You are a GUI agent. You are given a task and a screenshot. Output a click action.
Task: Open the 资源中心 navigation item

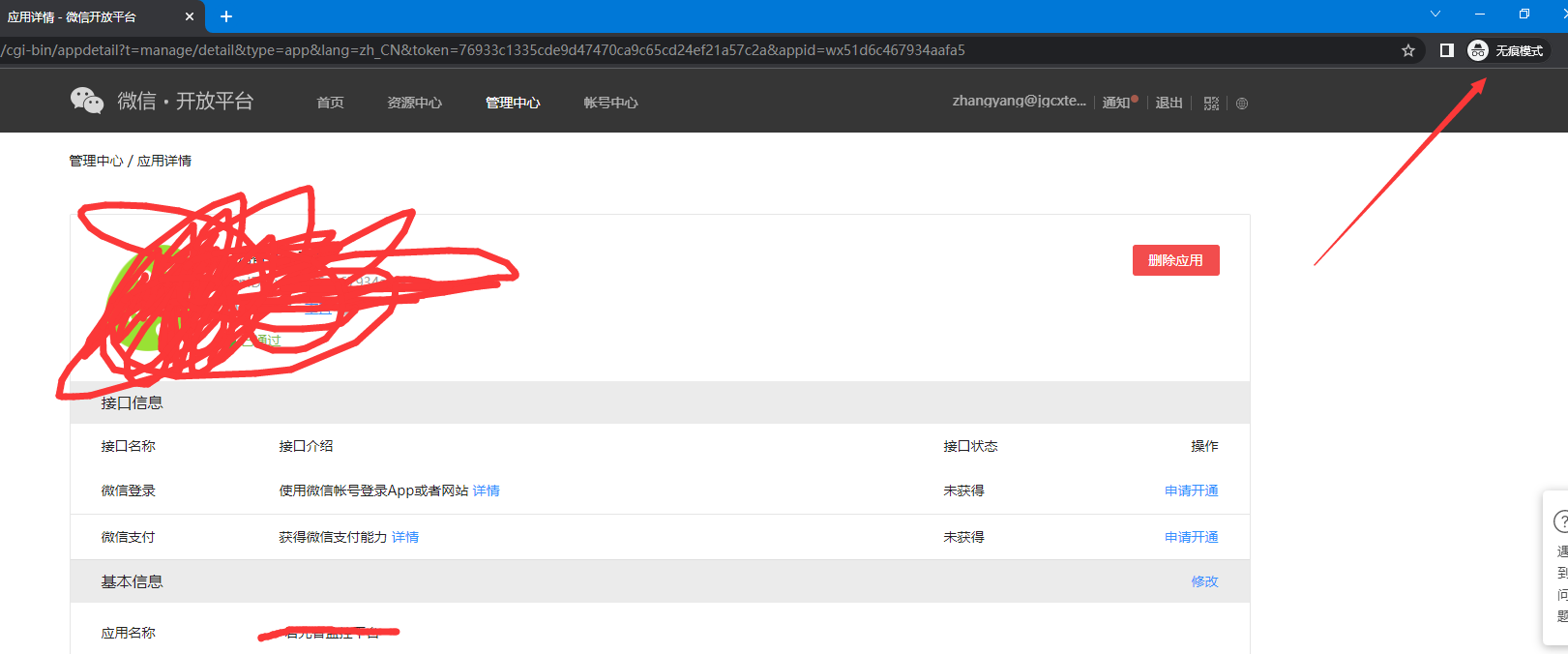(414, 103)
